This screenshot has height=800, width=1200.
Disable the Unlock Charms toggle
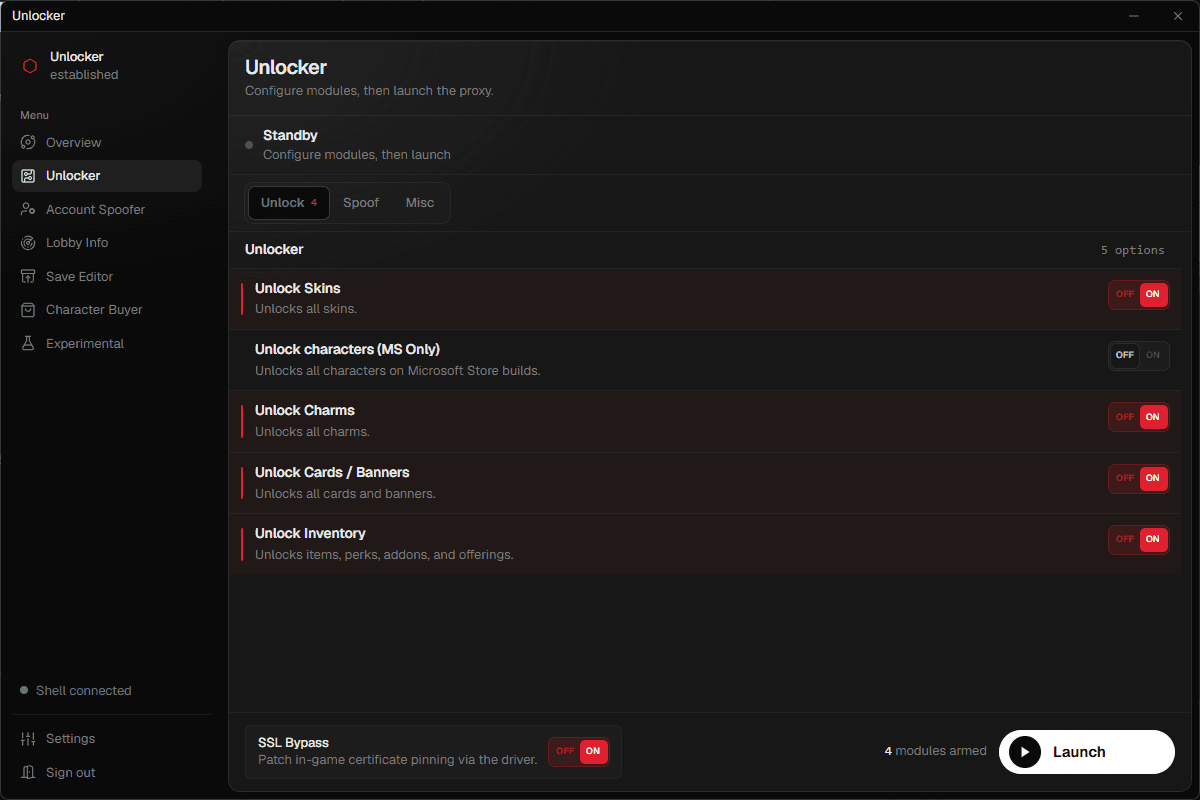(x=1139, y=417)
